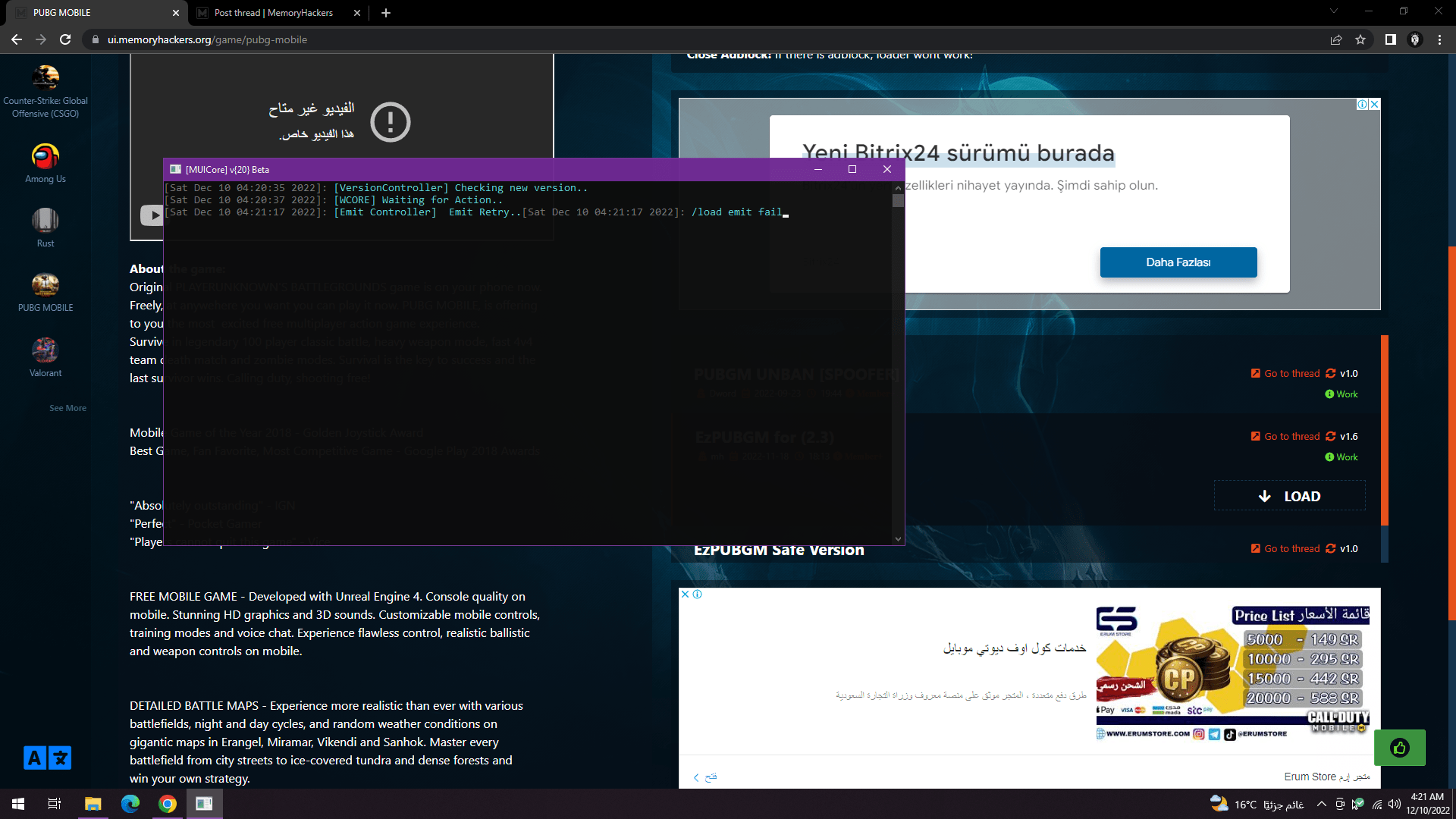This screenshot has width=1456, height=819.
Task: Open the Windows Start menu
Action: pyautogui.click(x=18, y=804)
